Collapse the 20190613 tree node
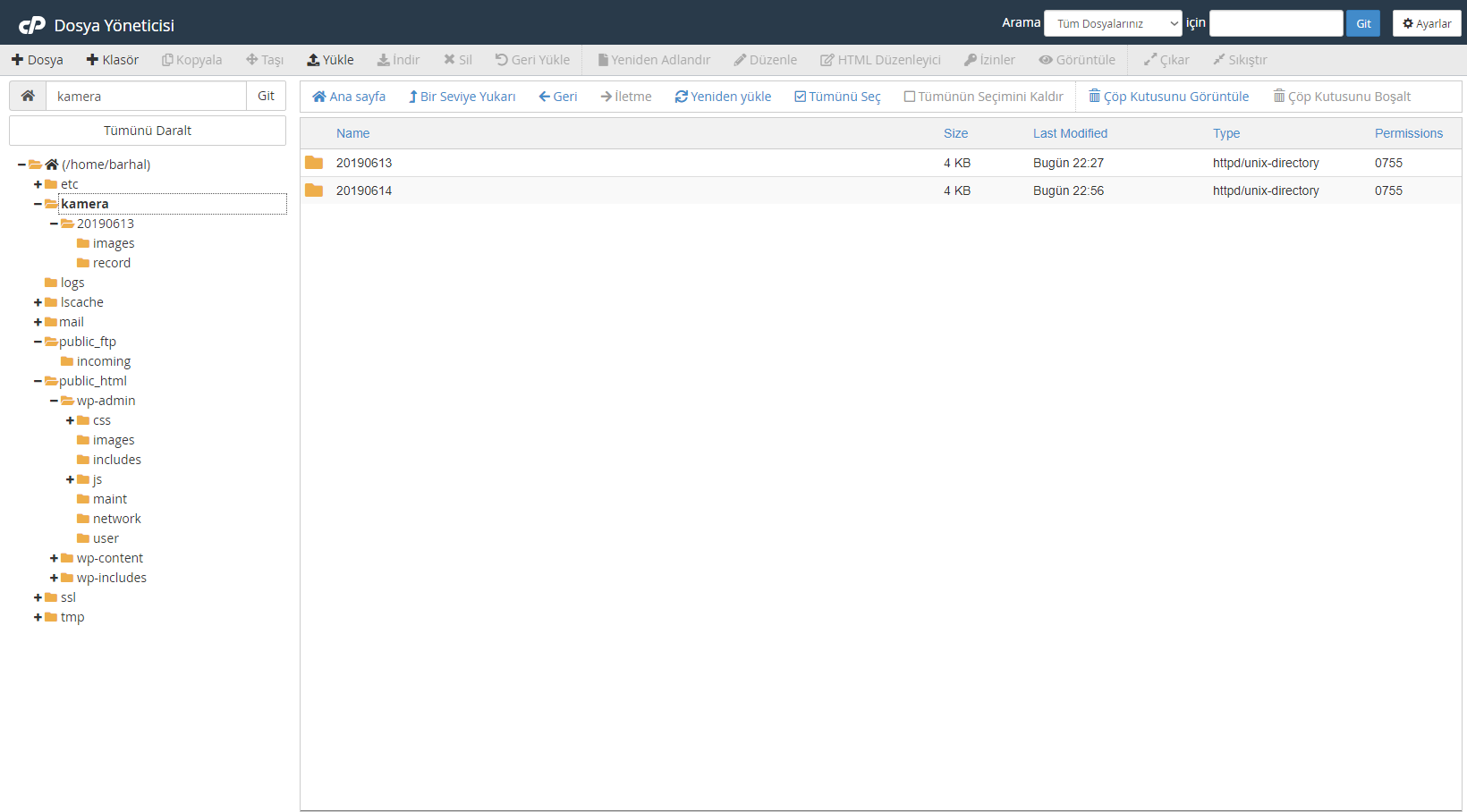Screen dimensions: 1467x812 [x=54, y=224]
